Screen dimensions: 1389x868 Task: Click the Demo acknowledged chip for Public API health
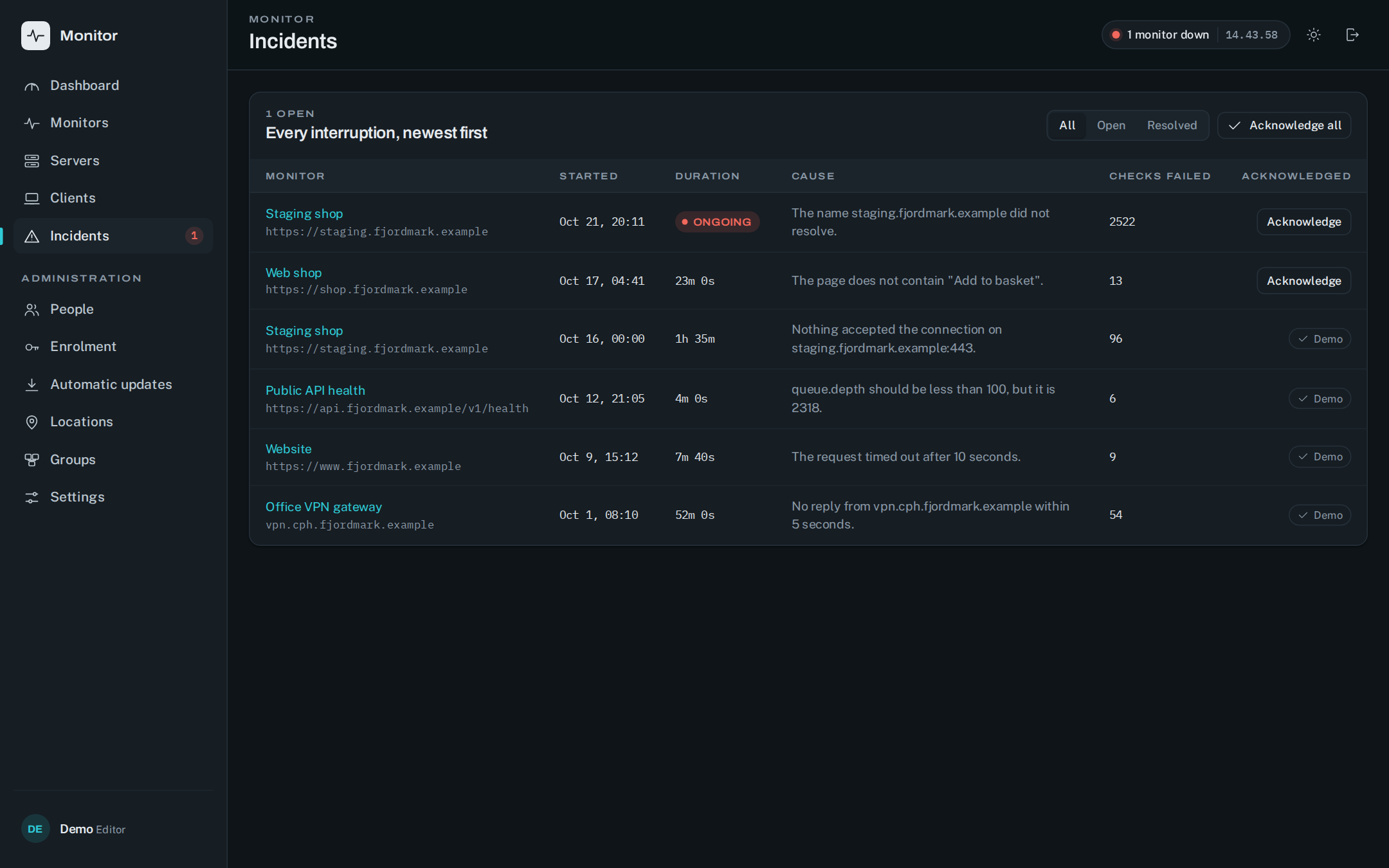point(1320,399)
